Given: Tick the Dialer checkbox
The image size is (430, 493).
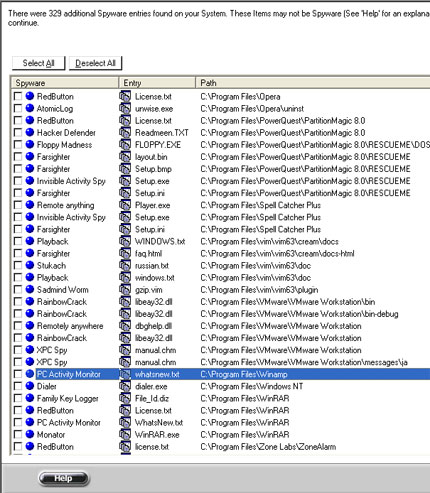Looking at the screenshot, I should tap(18, 386).
